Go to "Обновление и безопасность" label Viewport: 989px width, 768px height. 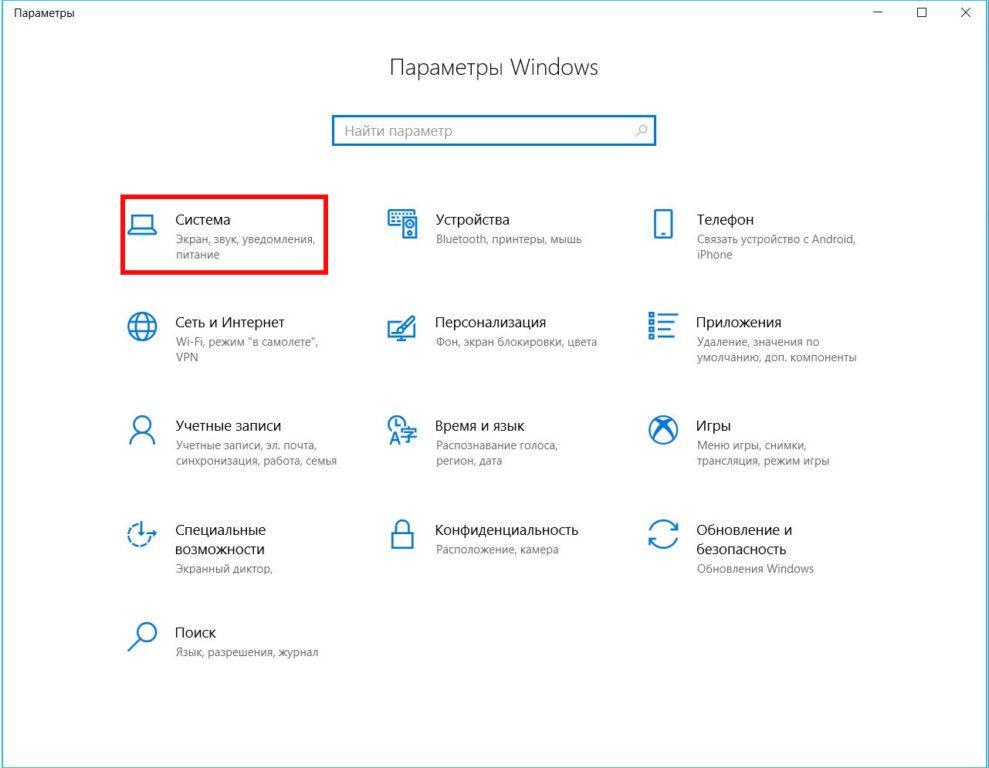click(x=744, y=539)
